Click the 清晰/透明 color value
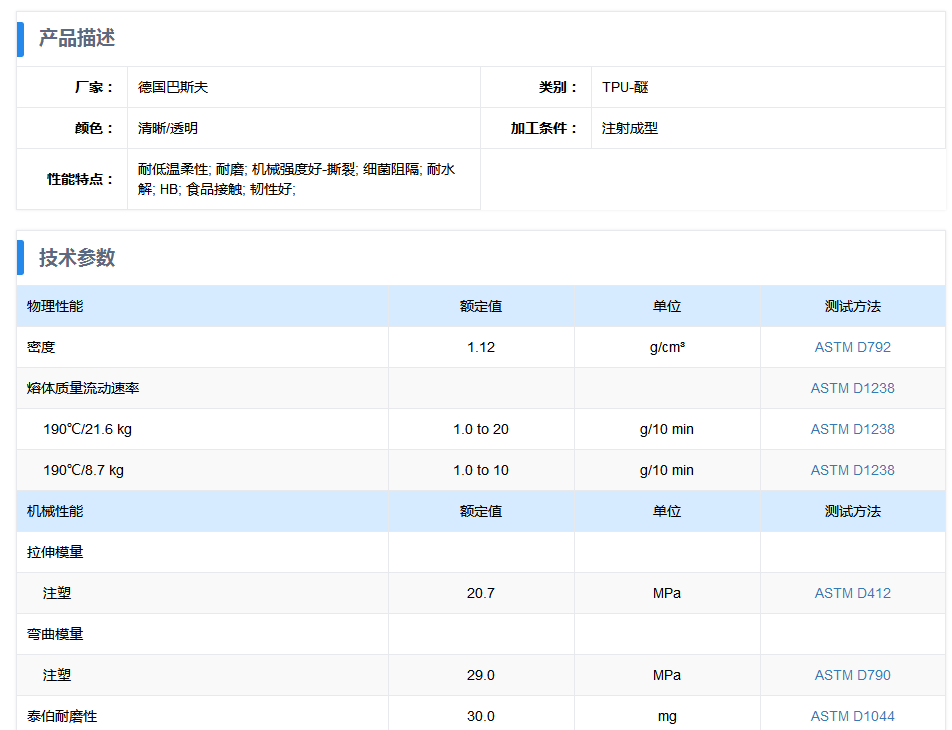The width and height of the screenshot is (952, 730). tap(168, 128)
